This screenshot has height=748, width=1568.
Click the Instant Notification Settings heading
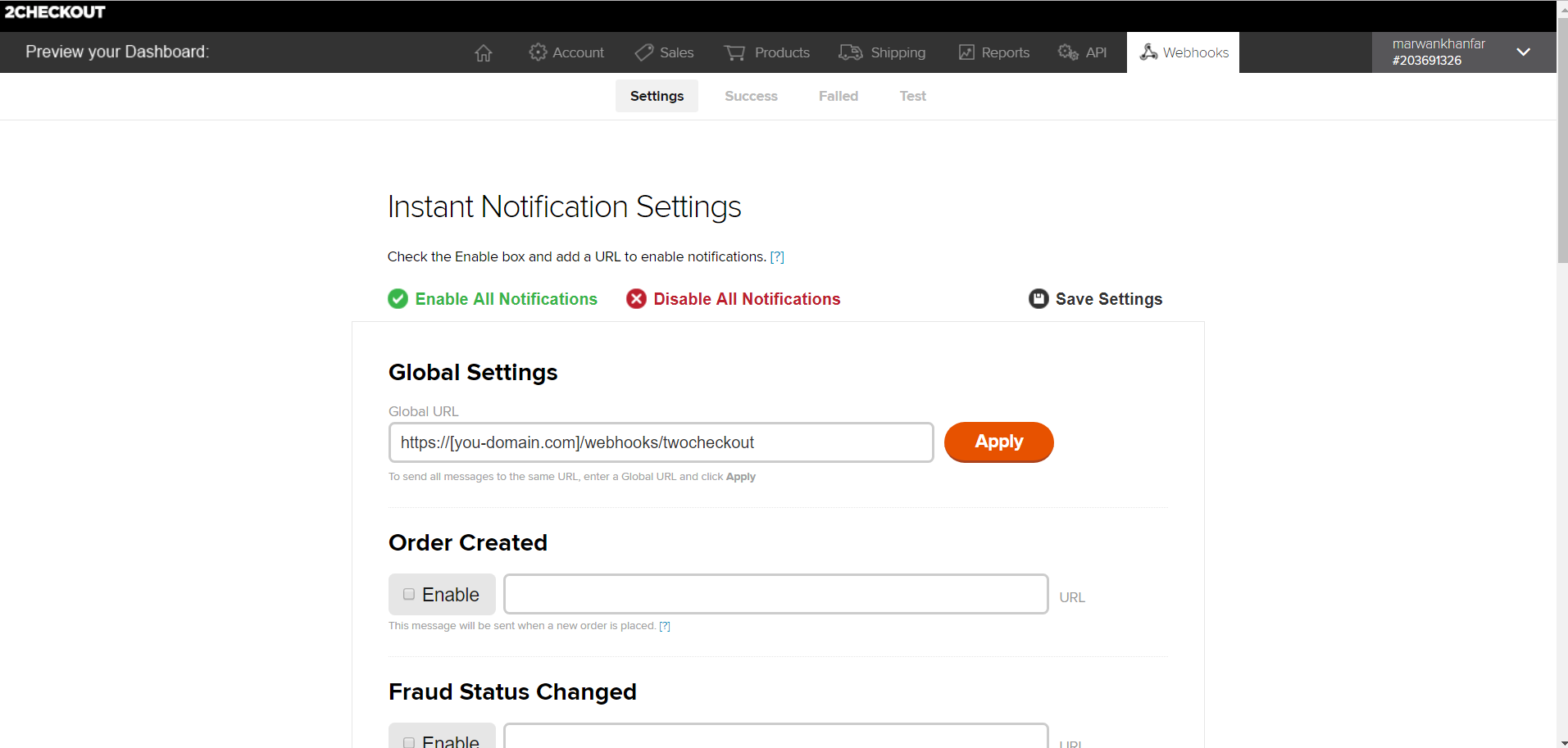564,206
